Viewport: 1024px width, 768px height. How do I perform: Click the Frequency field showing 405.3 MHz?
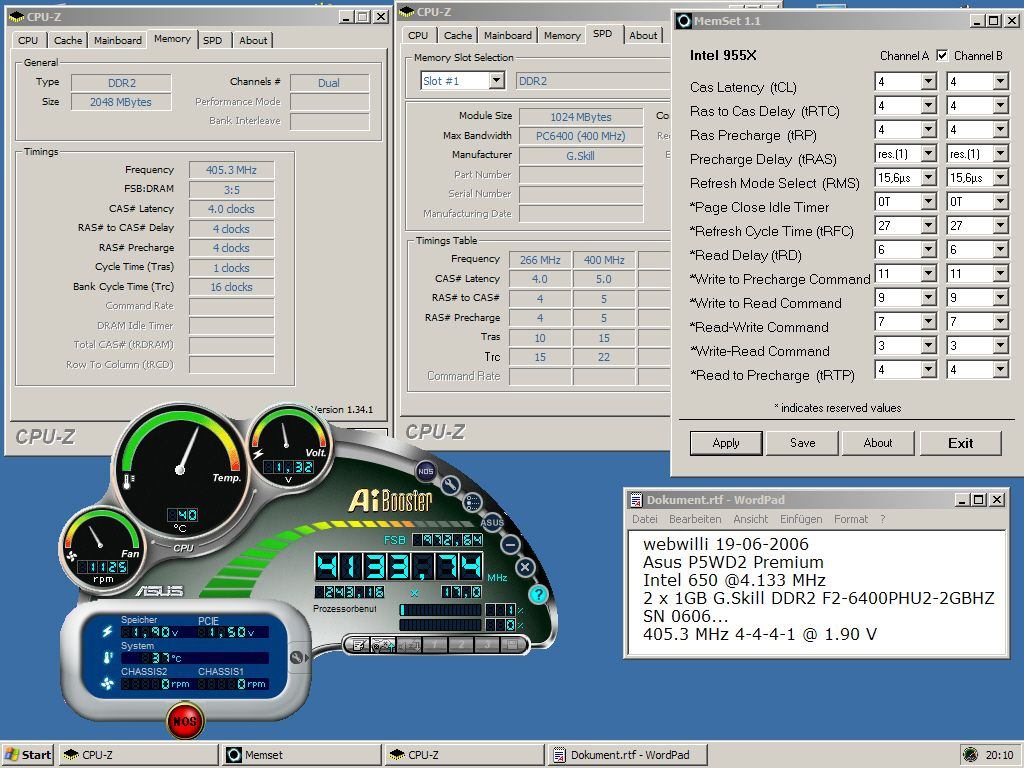pyautogui.click(x=231, y=170)
